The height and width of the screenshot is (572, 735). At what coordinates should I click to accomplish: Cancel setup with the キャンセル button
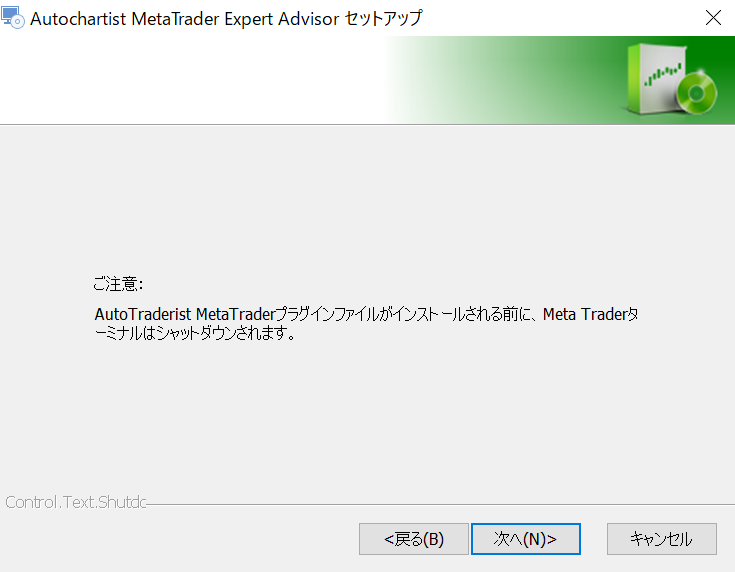click(x=661, y=539)
